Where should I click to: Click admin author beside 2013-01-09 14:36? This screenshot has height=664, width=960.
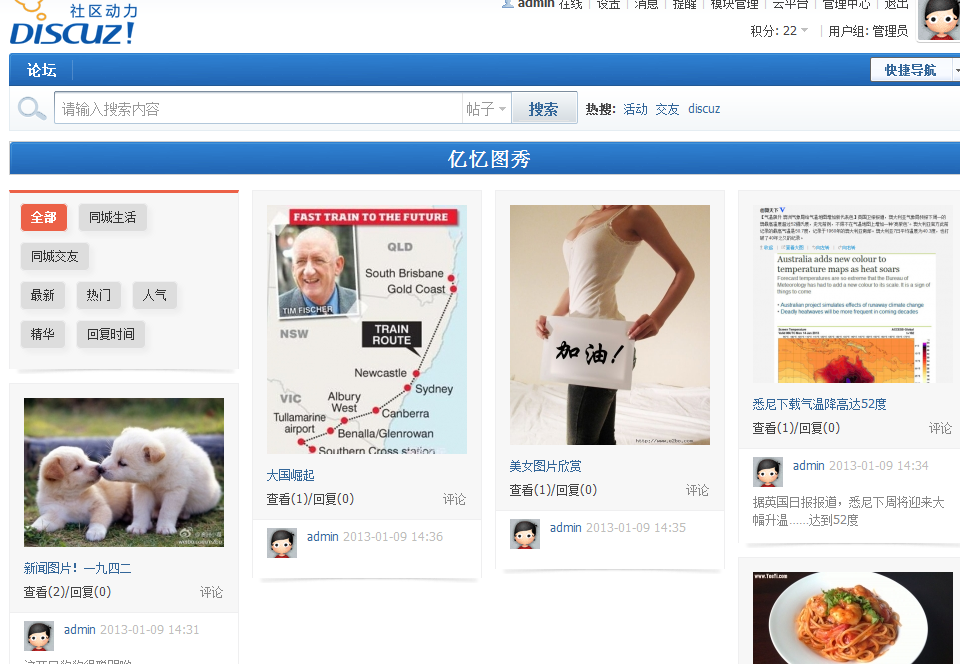[323, 537]
